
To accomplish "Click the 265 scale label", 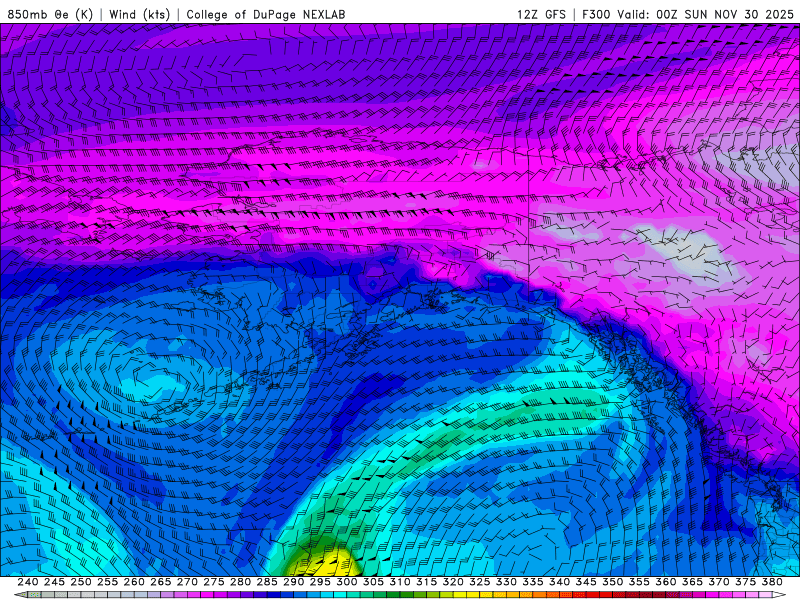I will pyautogui.click(x=160, y=582).
